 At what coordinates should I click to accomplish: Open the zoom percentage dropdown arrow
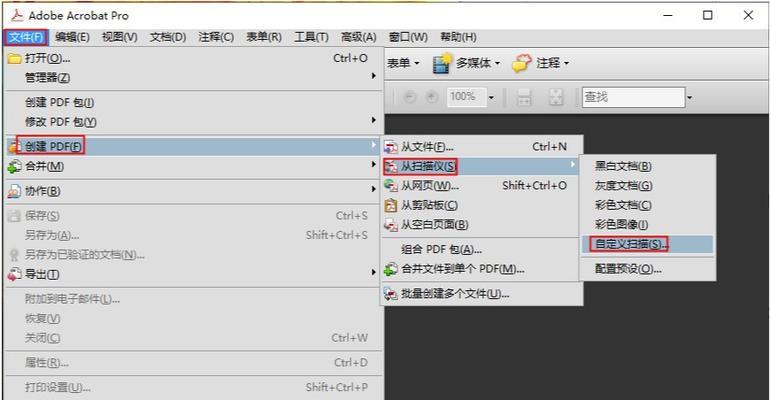coord(491,97)
